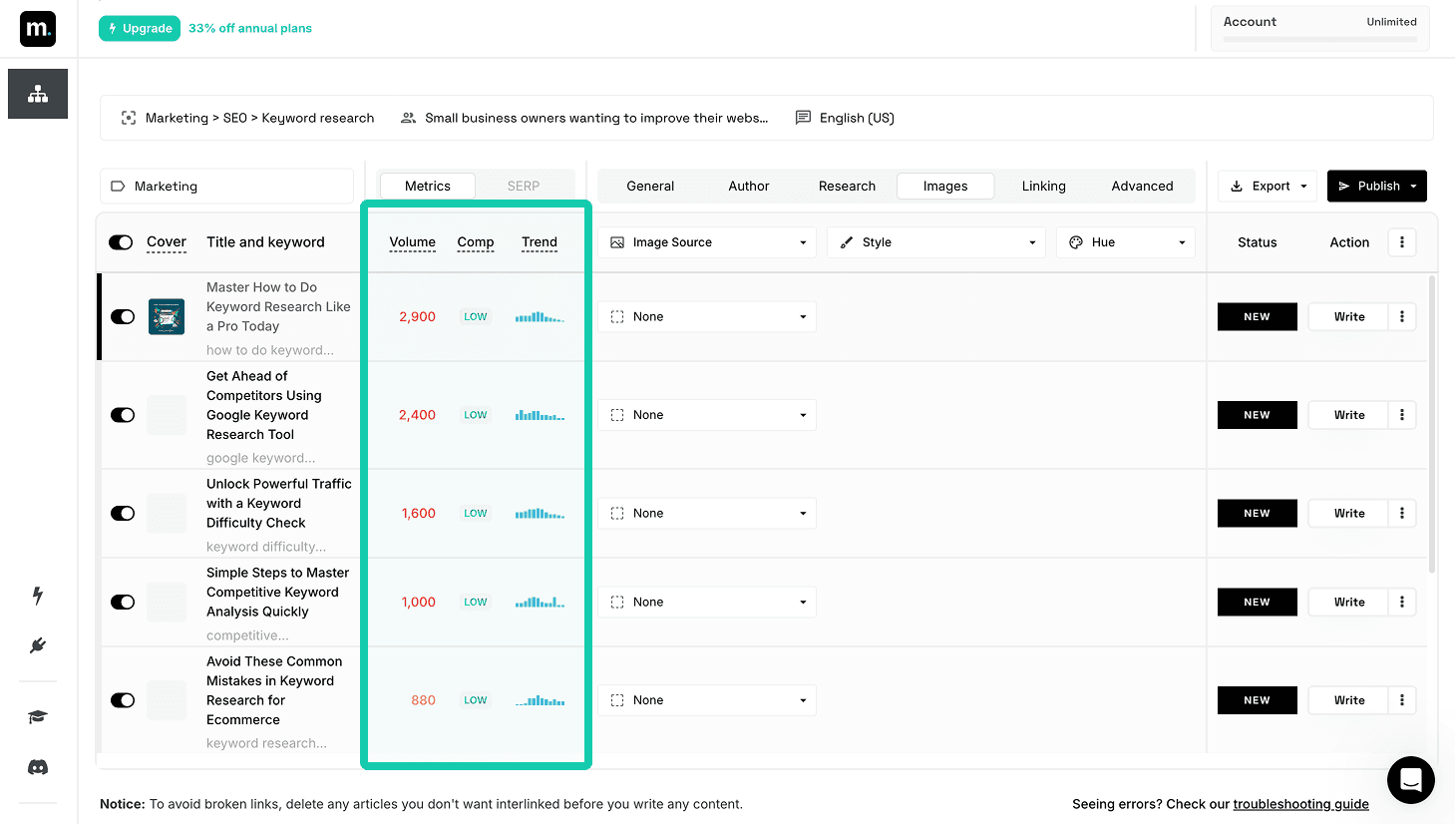Viewport: 1456px width, 828px height.
Task: Open the None dropdown on the first article row
Action: pos(706,316)
